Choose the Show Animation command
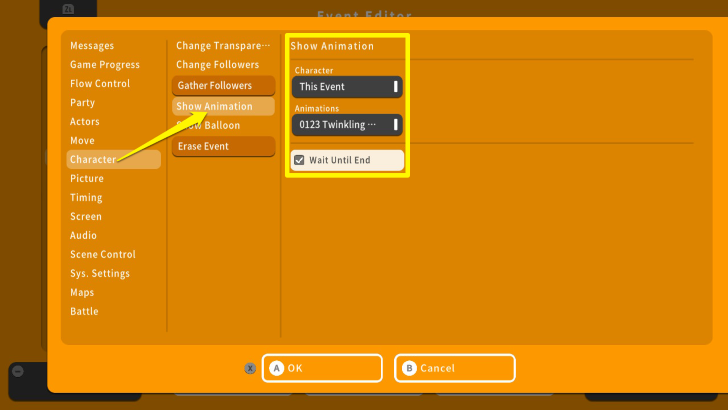728x410 pixels. click(223, 106)
